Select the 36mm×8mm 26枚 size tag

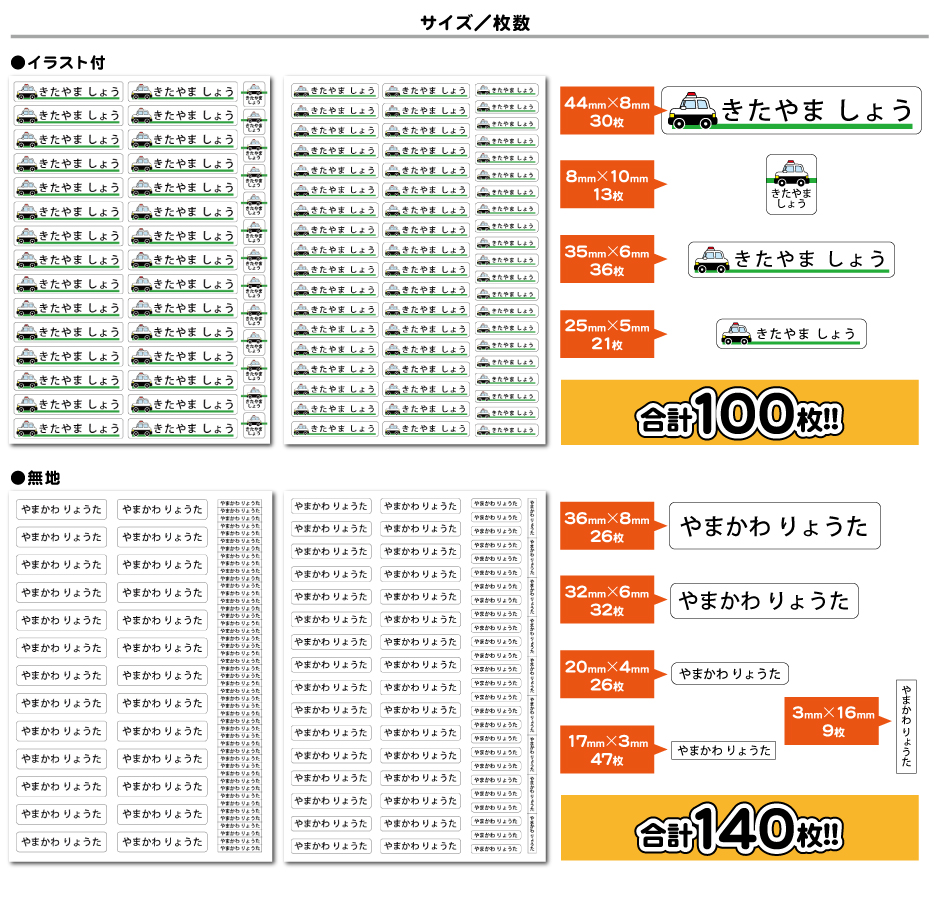pyautogui.click(x=606, y=526)
